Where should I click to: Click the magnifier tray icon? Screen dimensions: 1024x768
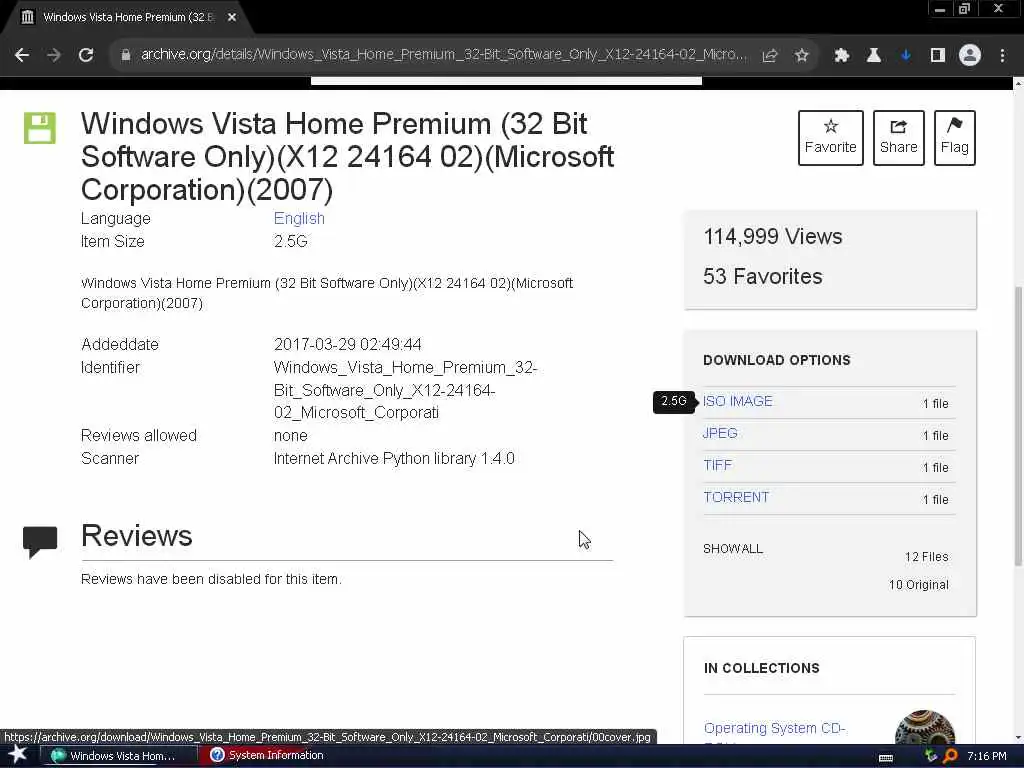coord(950,756)
